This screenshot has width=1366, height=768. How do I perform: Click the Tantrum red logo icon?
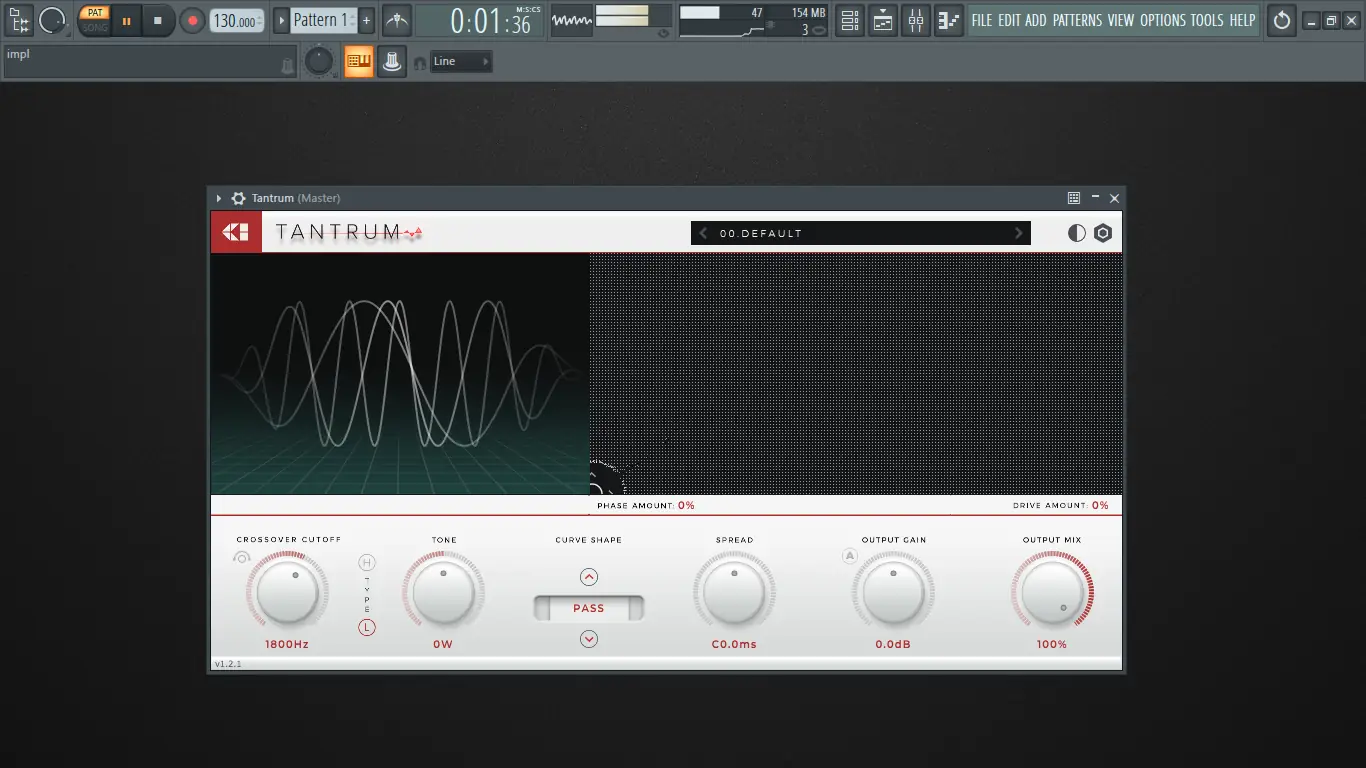[x=236, y=232]
